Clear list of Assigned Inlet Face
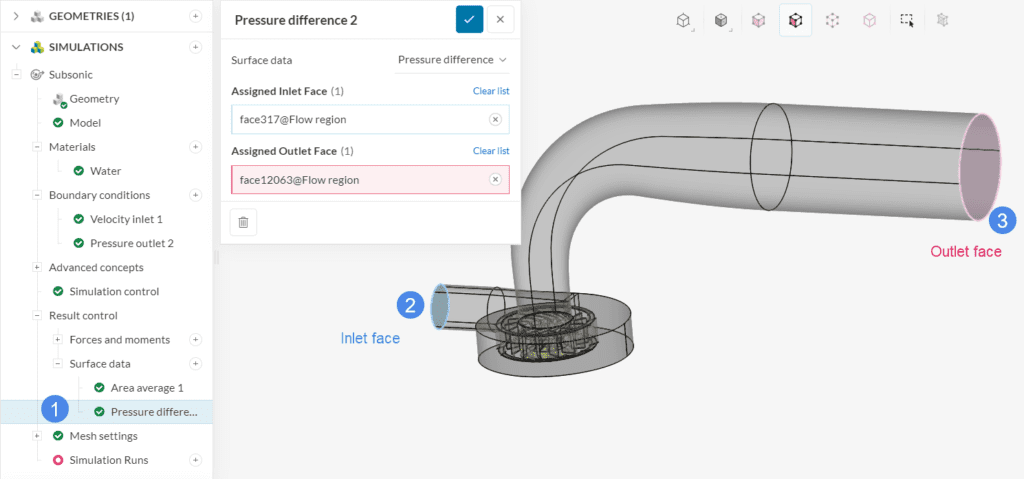1024x479 pixels. (491, 91)
